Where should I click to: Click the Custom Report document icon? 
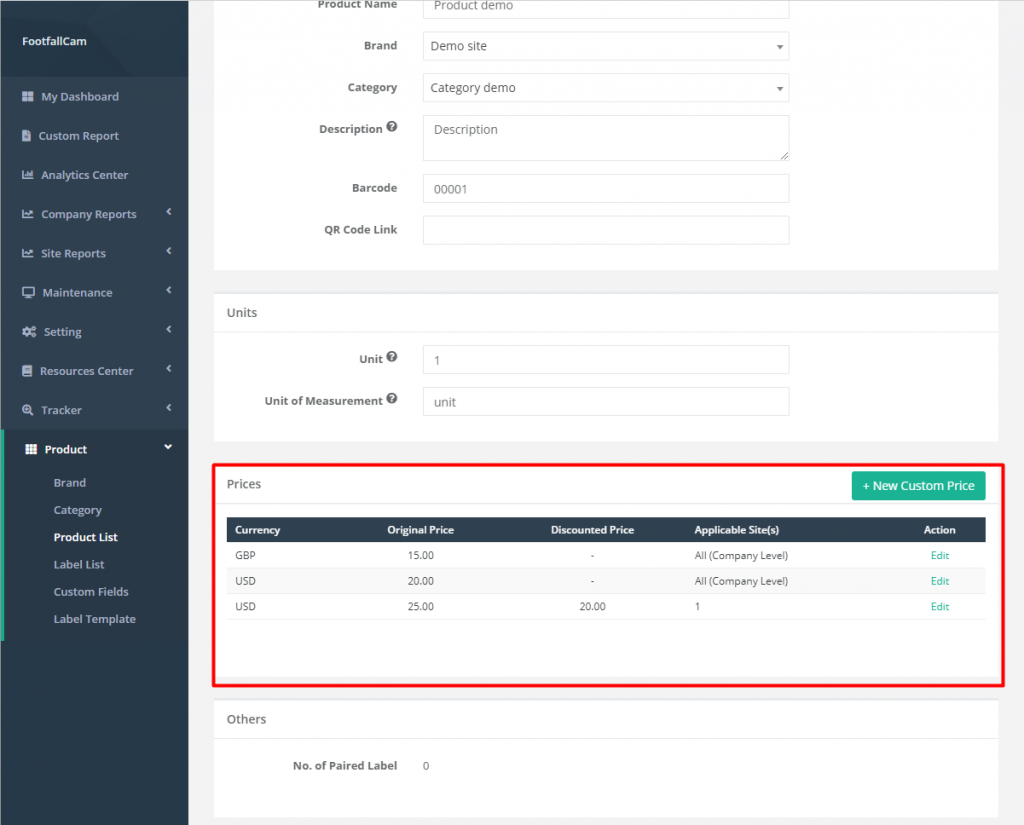[x=27, y=136]
